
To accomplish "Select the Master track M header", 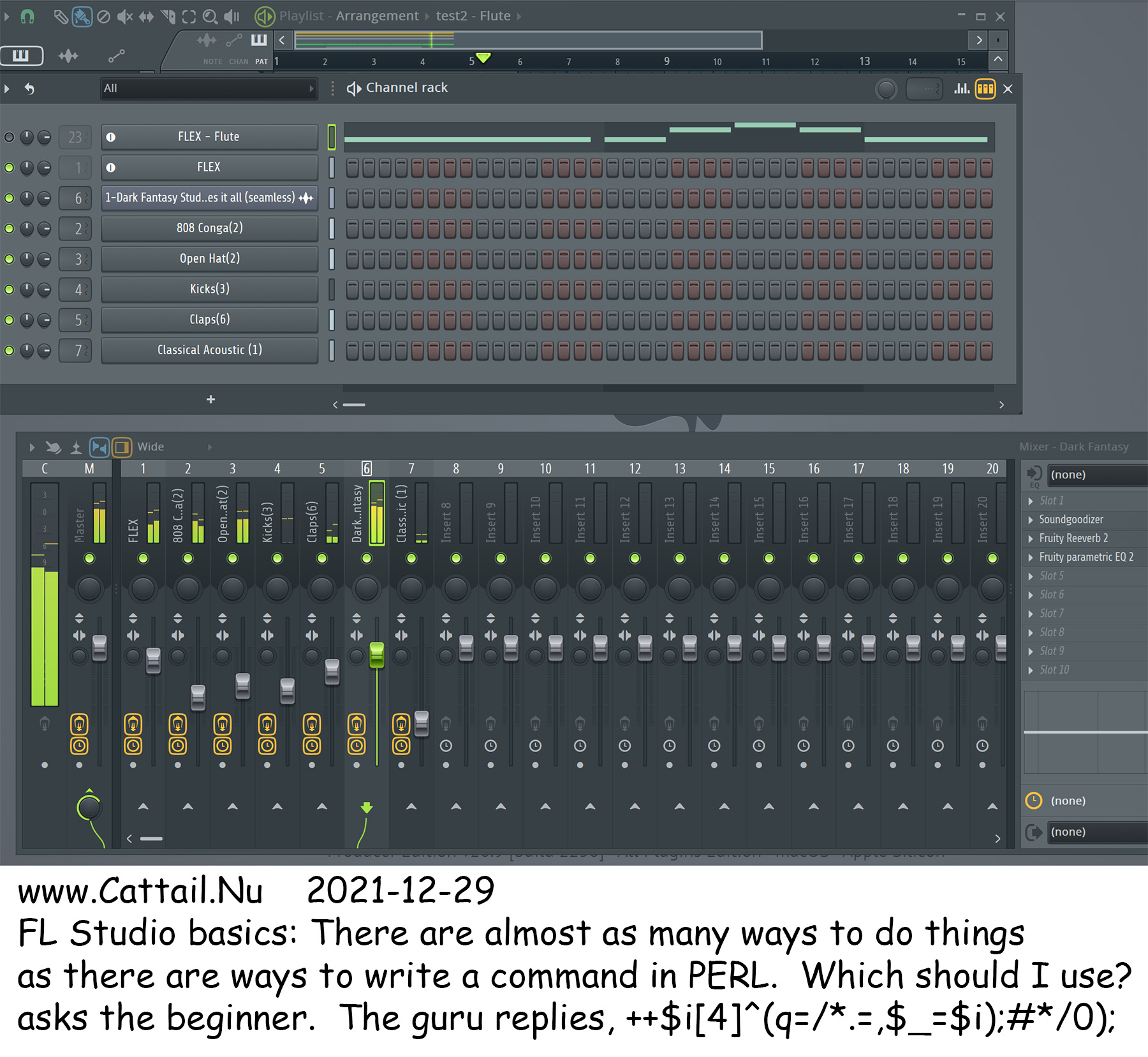I will coord(89,469).
